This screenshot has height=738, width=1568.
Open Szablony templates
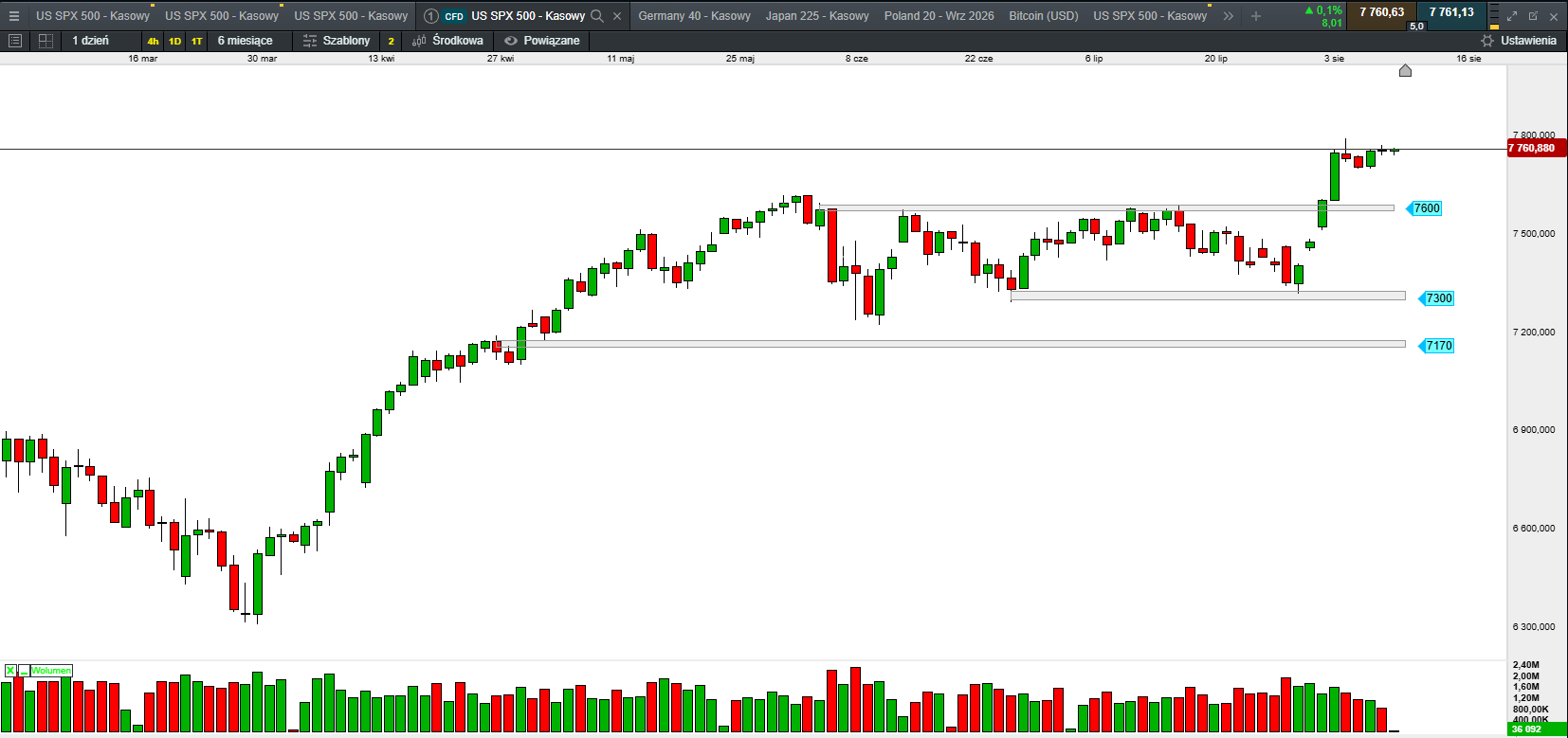337,41
